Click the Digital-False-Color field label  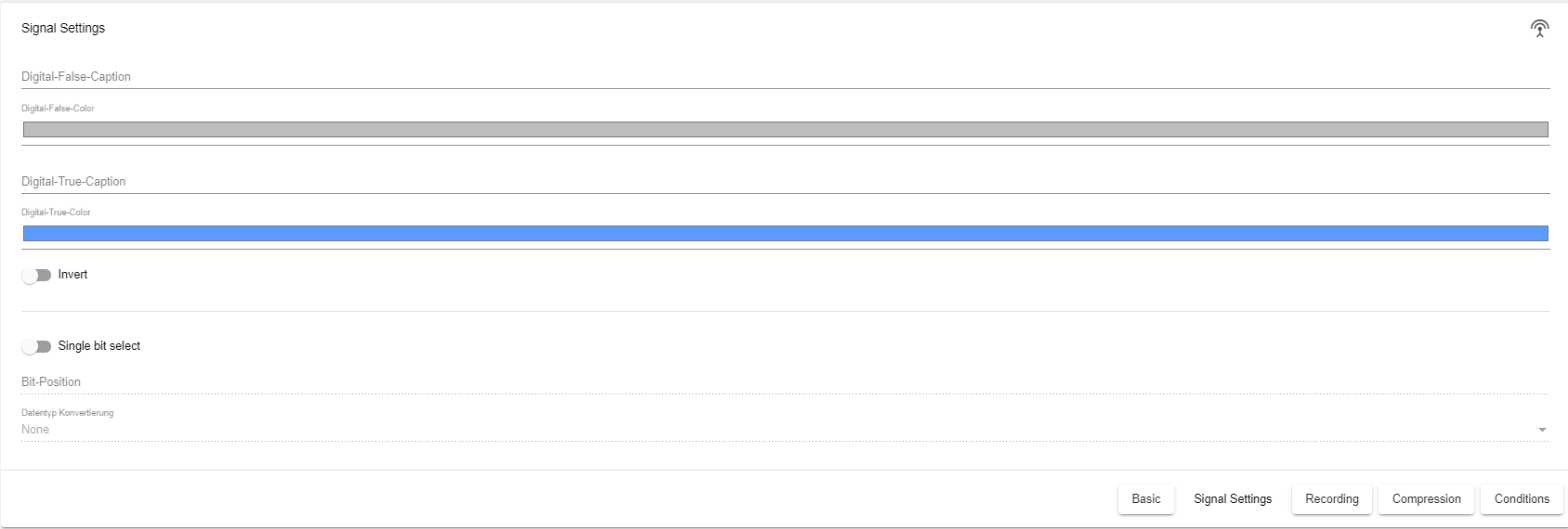(58, 109)
